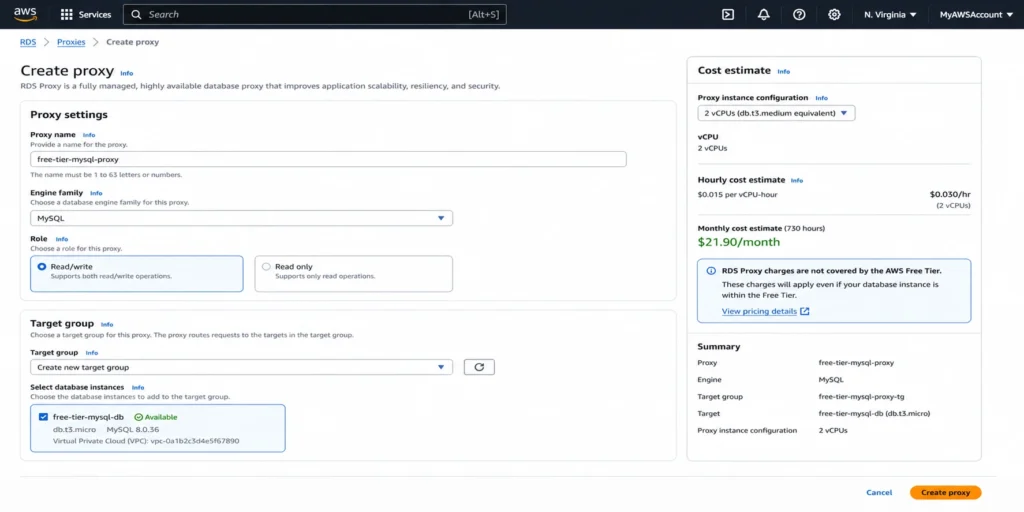
Task: Select the Read/write role option
Action: click(136, 273)
